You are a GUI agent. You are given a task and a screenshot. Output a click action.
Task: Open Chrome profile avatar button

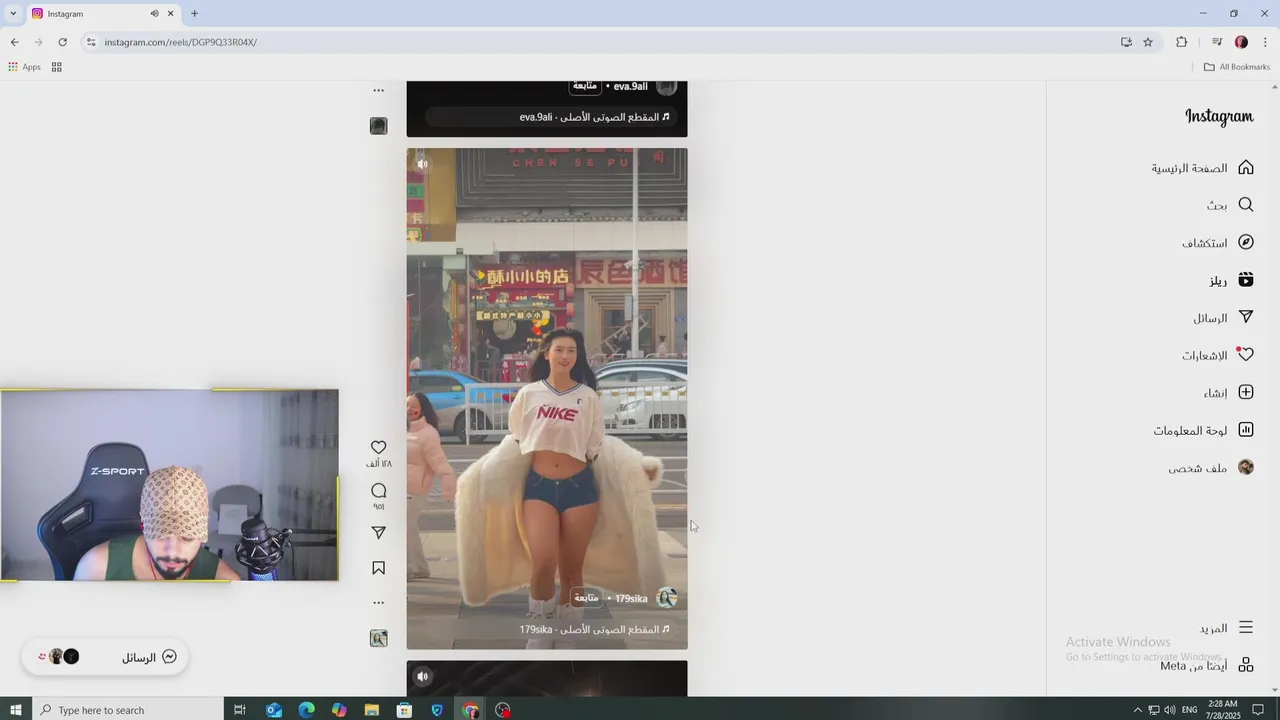[x=1241, y=42]
